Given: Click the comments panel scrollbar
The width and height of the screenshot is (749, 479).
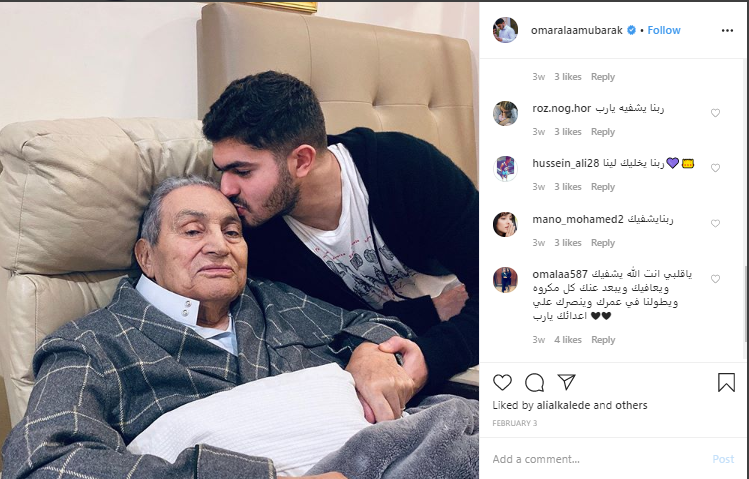Looking at the screenshot, I should [746, 303].
